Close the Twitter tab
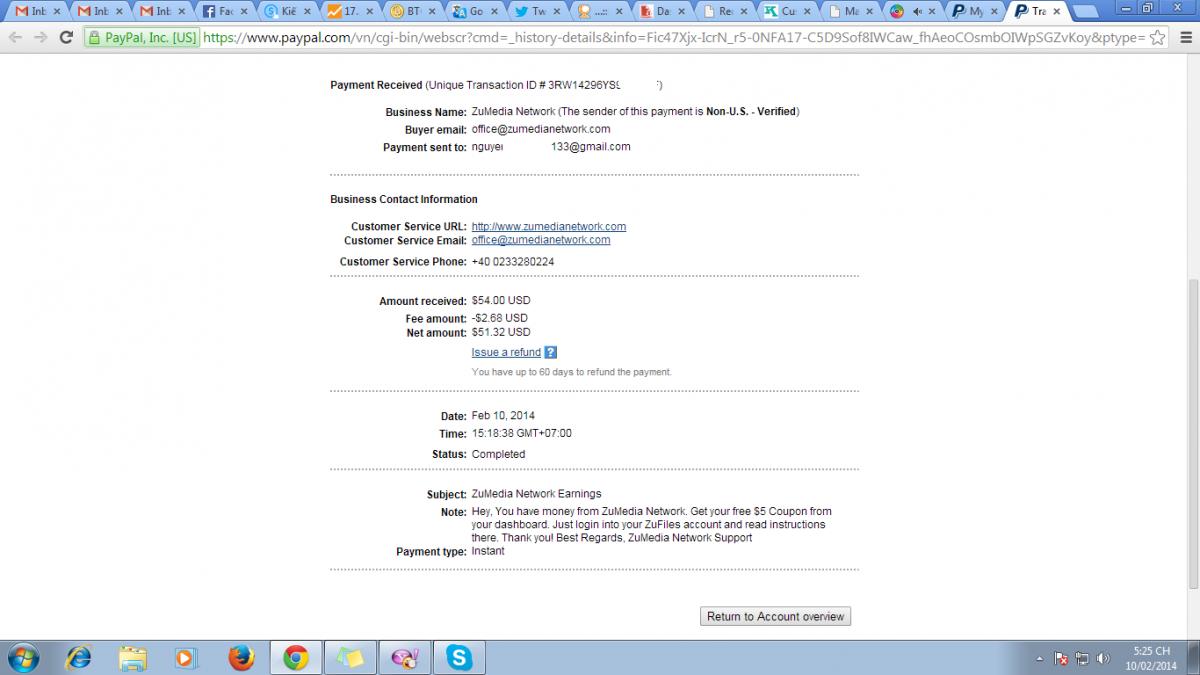The width and height of the screenshot is (1200, 675). (555, 12)
